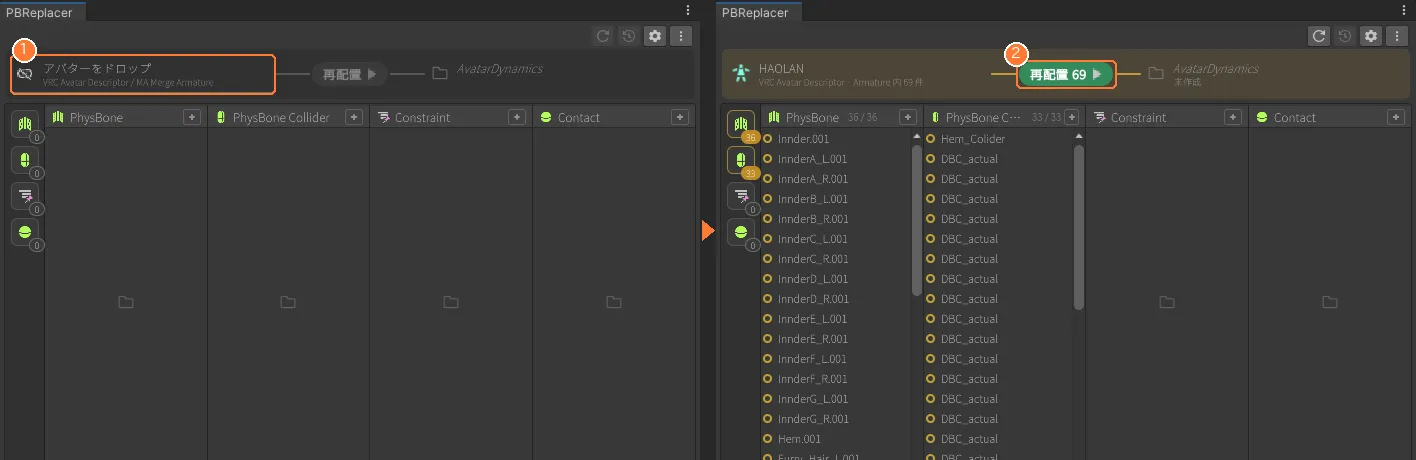Click the PhysBone list scroll-up arrow

(917, 137)
